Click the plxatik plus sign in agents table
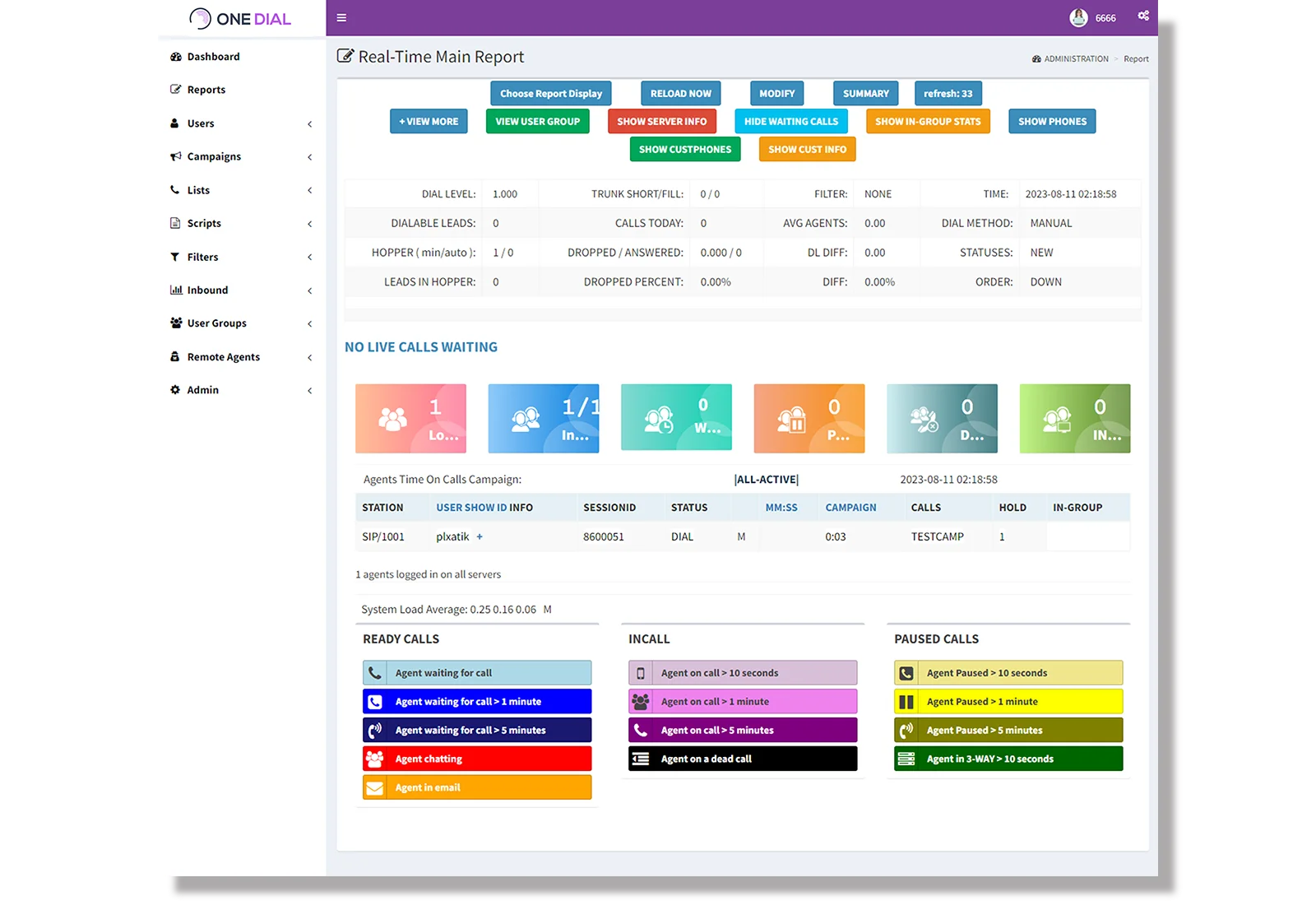1316x924 pixels. pyautogui.click(x=480, y=536)
